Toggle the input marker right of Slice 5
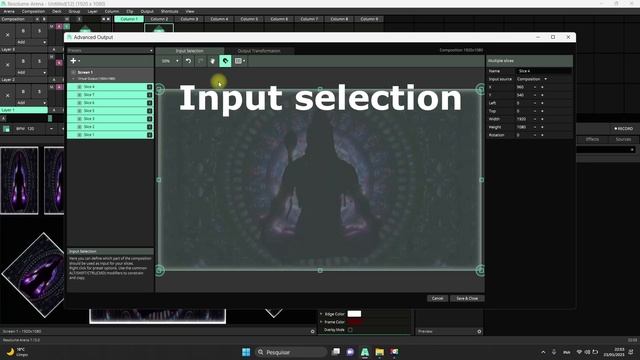 click(x=149, y=111)
